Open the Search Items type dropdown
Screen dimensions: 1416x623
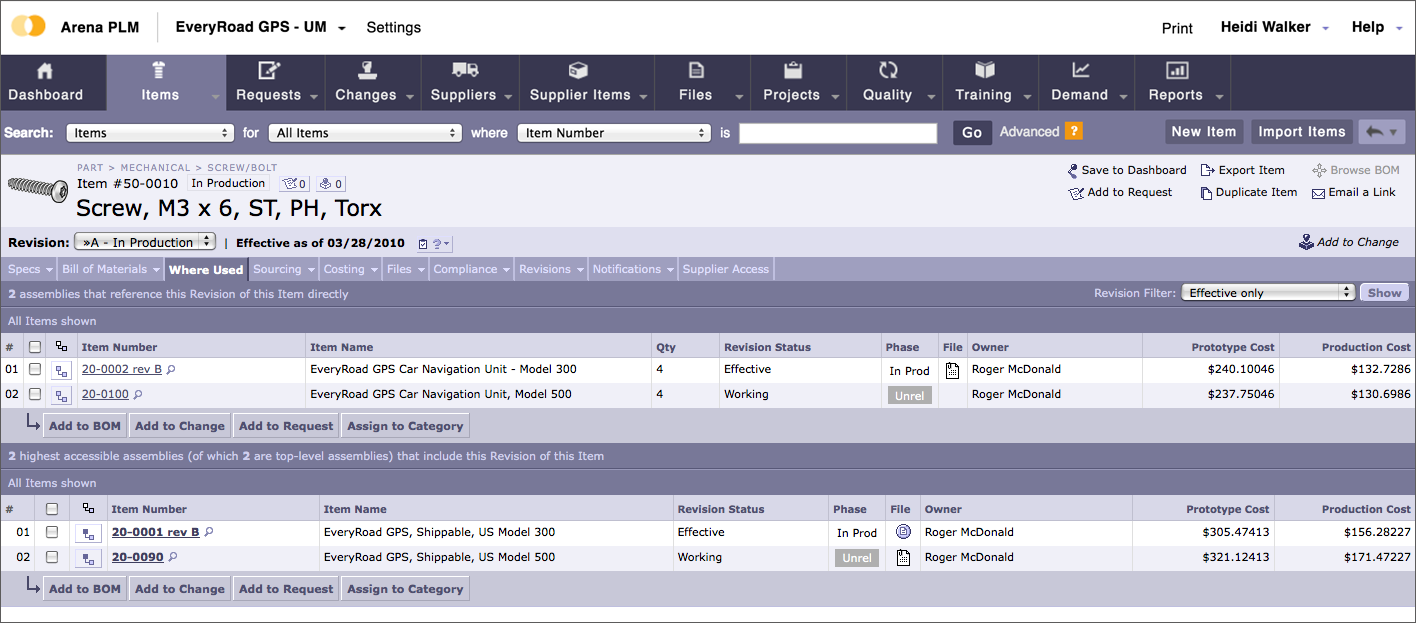[150, 132]
